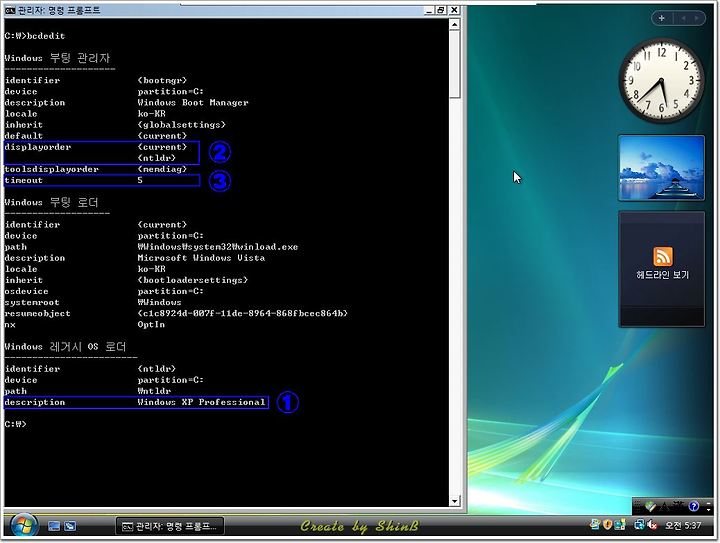Click the 'Windows 부팅 관리자' heading
720x543 pixels.
click(57, 58)
